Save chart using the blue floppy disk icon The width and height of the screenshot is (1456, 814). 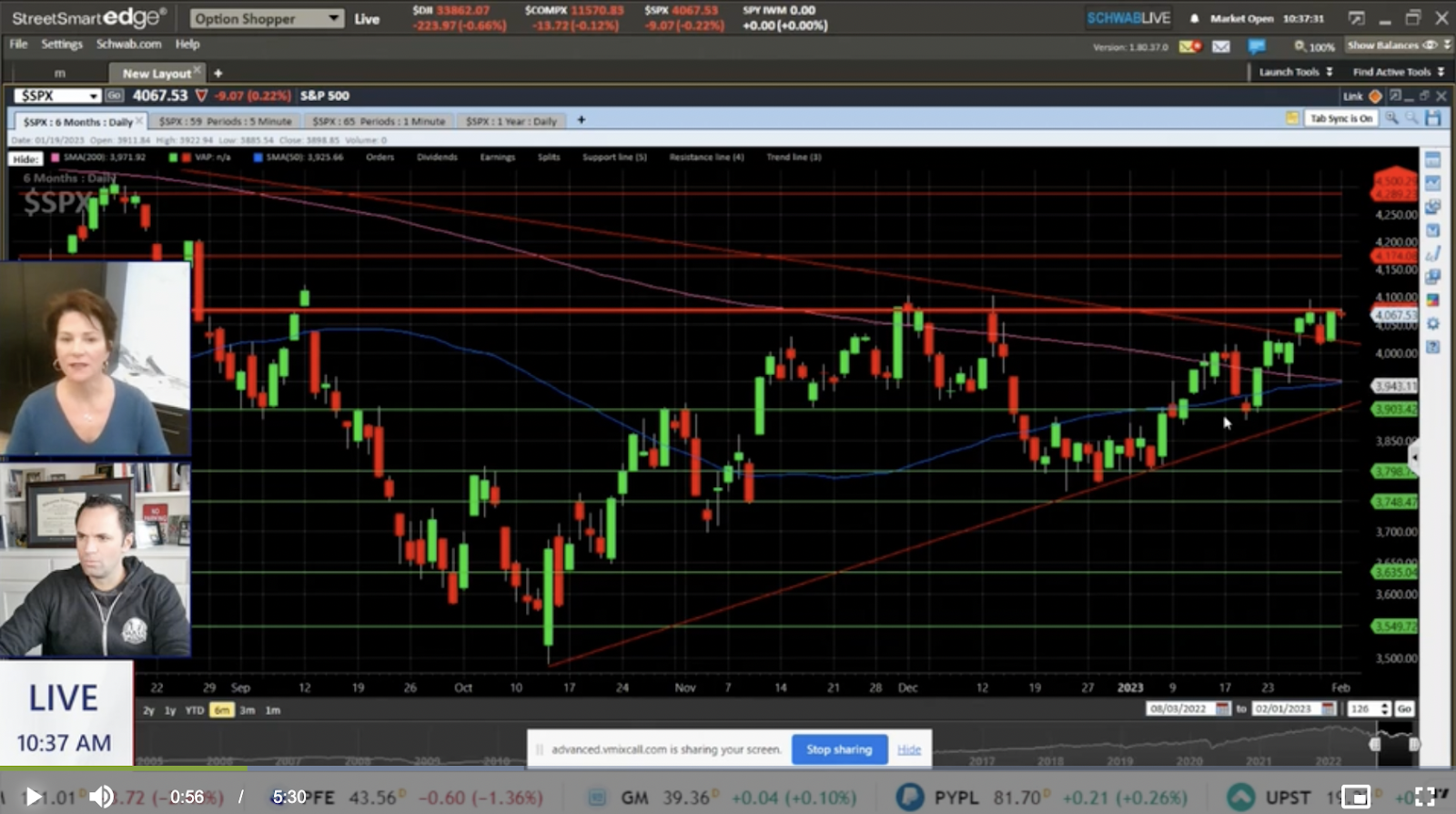[x=1433, y=118]
